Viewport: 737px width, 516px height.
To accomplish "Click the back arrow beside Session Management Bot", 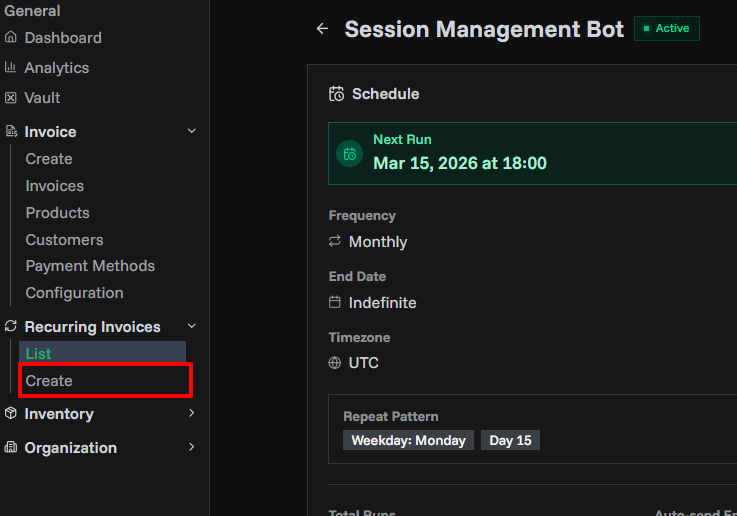I will pyautogui.click(x=322, y=29).
